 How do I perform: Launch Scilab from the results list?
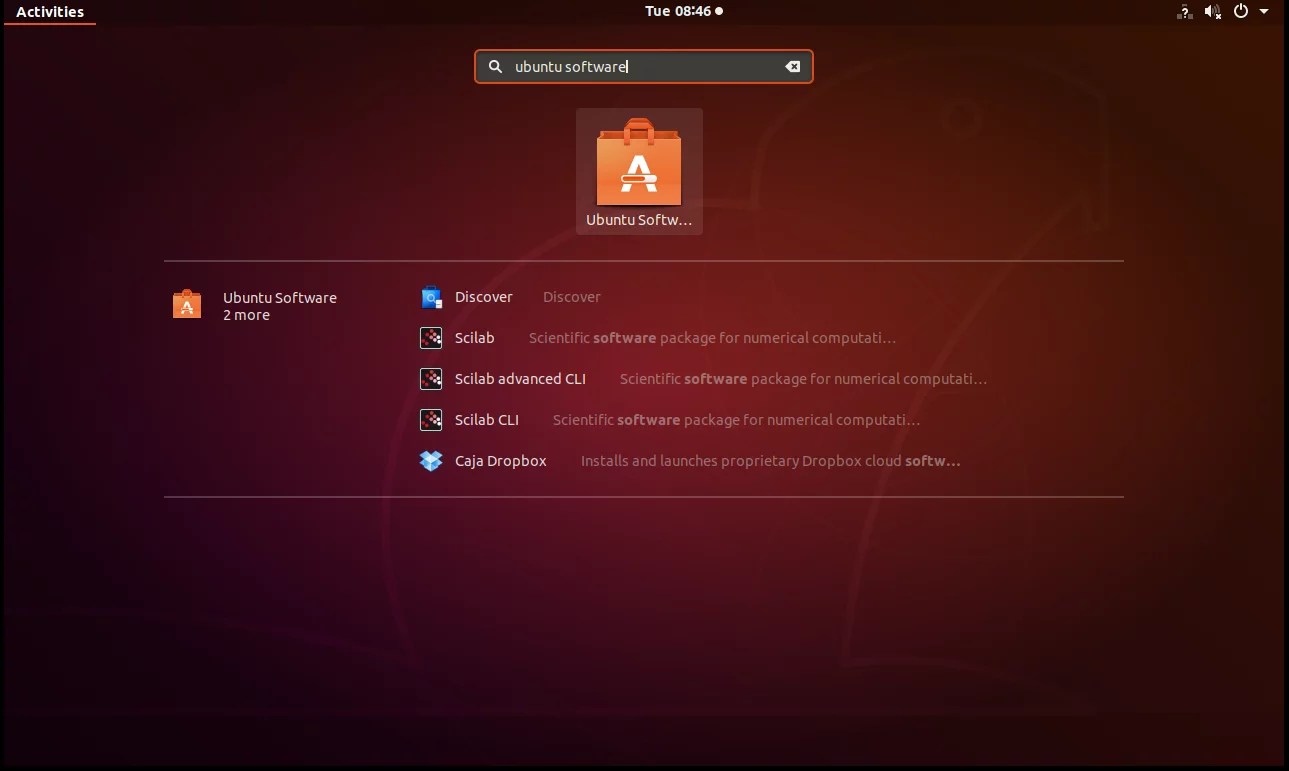click(x=431, y=337)
